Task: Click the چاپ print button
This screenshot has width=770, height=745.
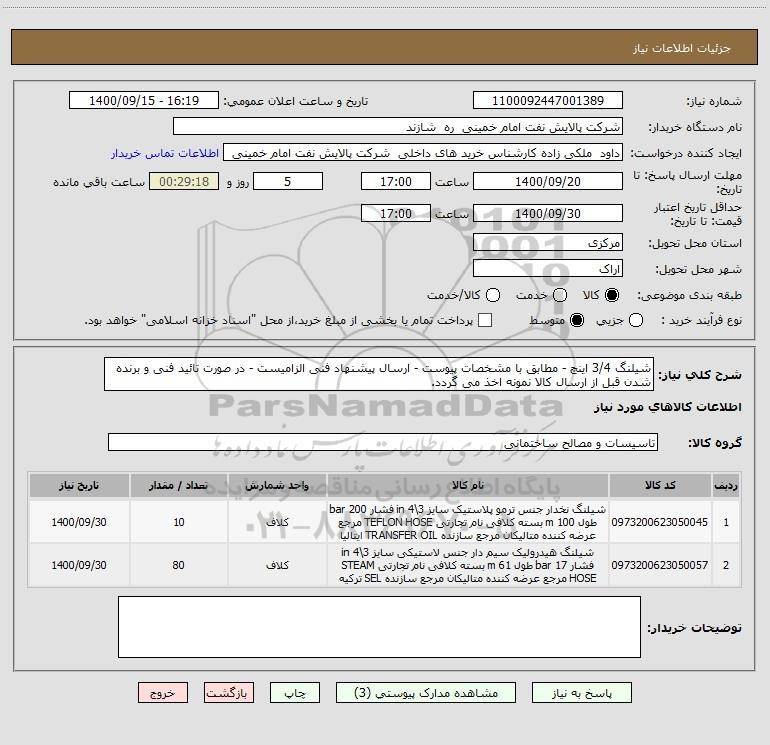Action: click(x=295, y=692)
